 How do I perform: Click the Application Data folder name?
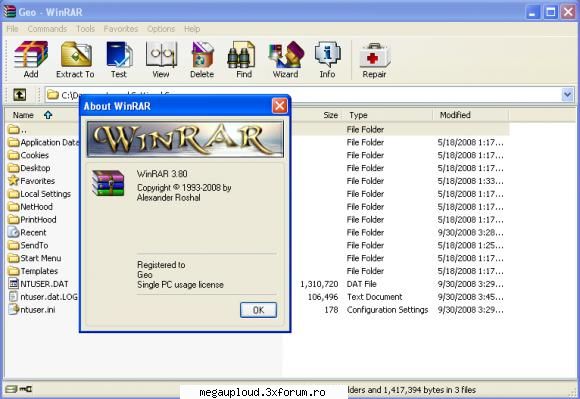tap(50, 142)
